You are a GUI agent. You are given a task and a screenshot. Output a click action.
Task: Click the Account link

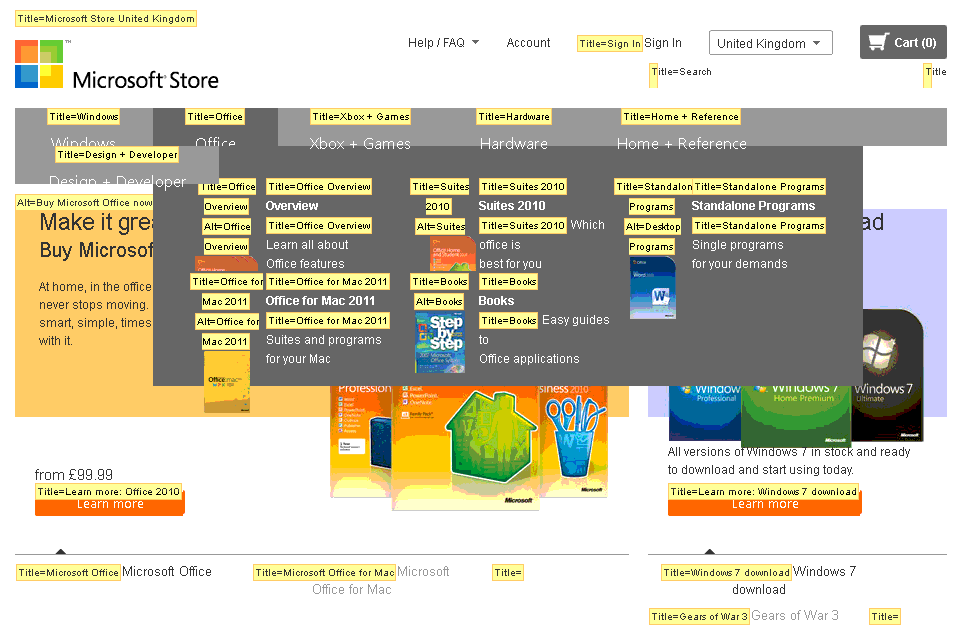[528, 43]
